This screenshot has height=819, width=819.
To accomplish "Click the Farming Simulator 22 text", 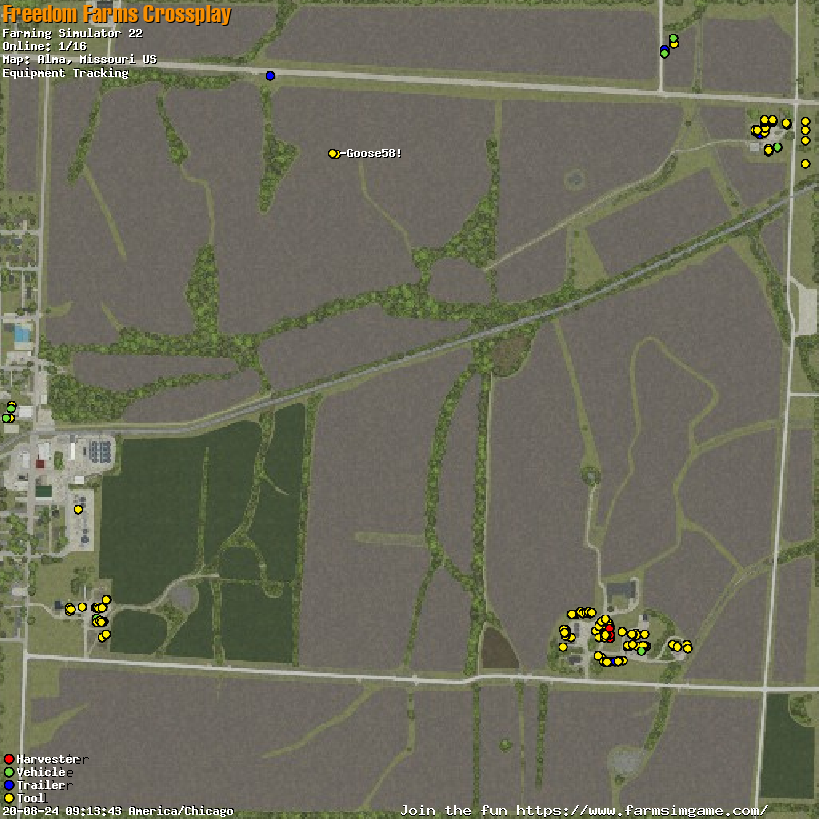I will click(x=72, y=33).
